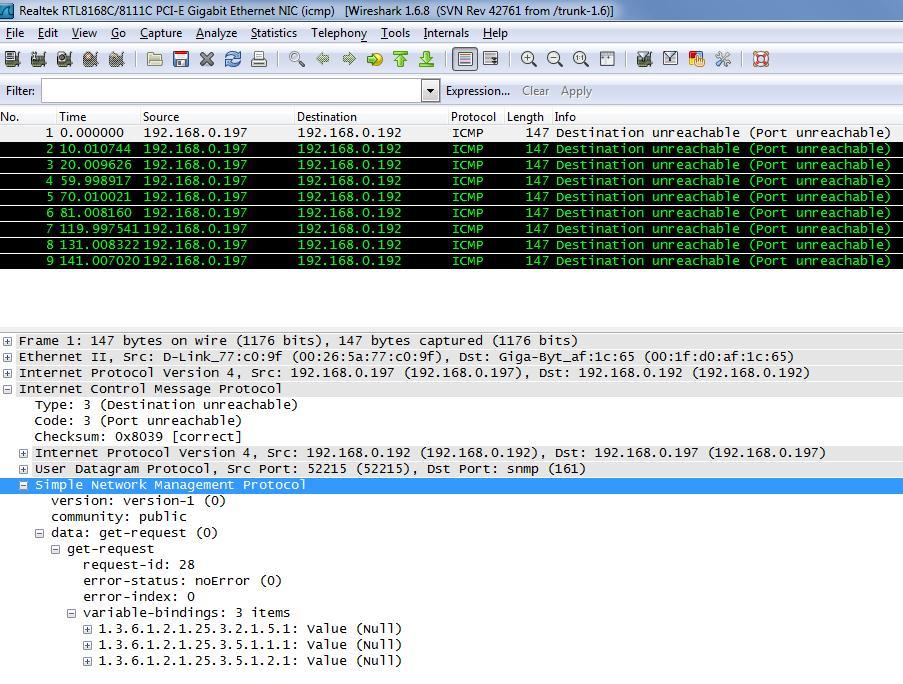Collapse the variable-bindings: 3 items node
This screenshot has height=684, width=903.
coord(71,614)
